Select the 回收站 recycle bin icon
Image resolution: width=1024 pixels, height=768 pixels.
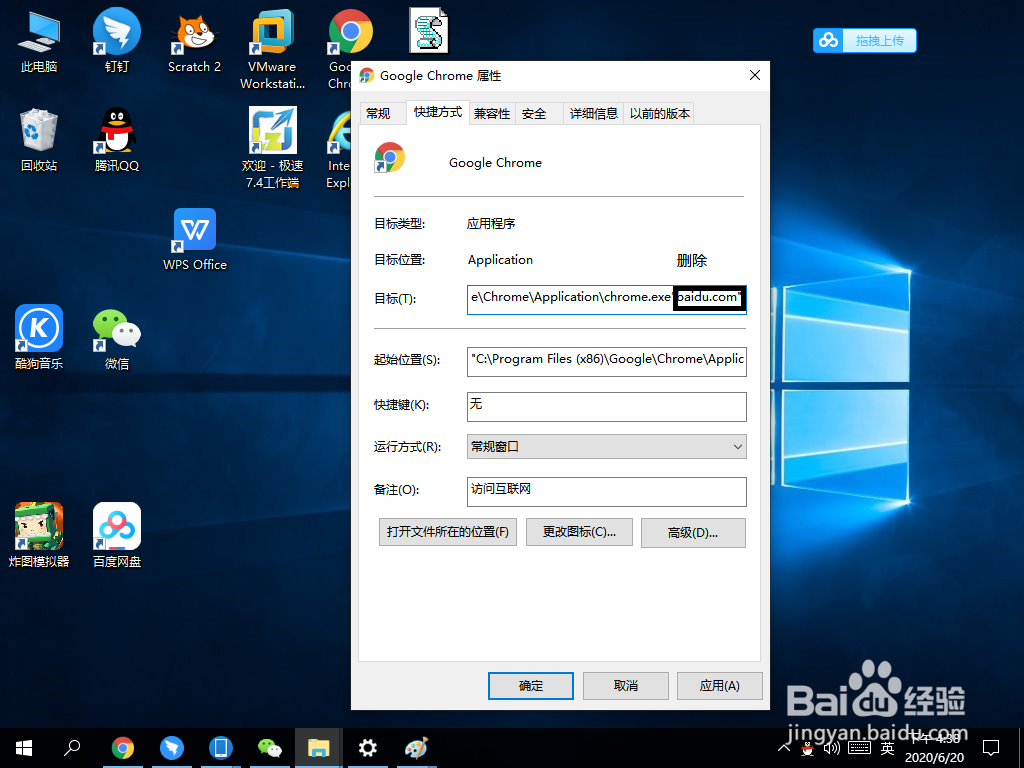[x=39, y=140]
